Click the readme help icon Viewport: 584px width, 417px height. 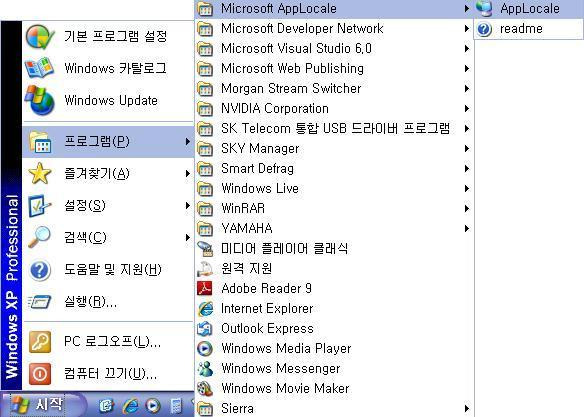pos(484,29)
